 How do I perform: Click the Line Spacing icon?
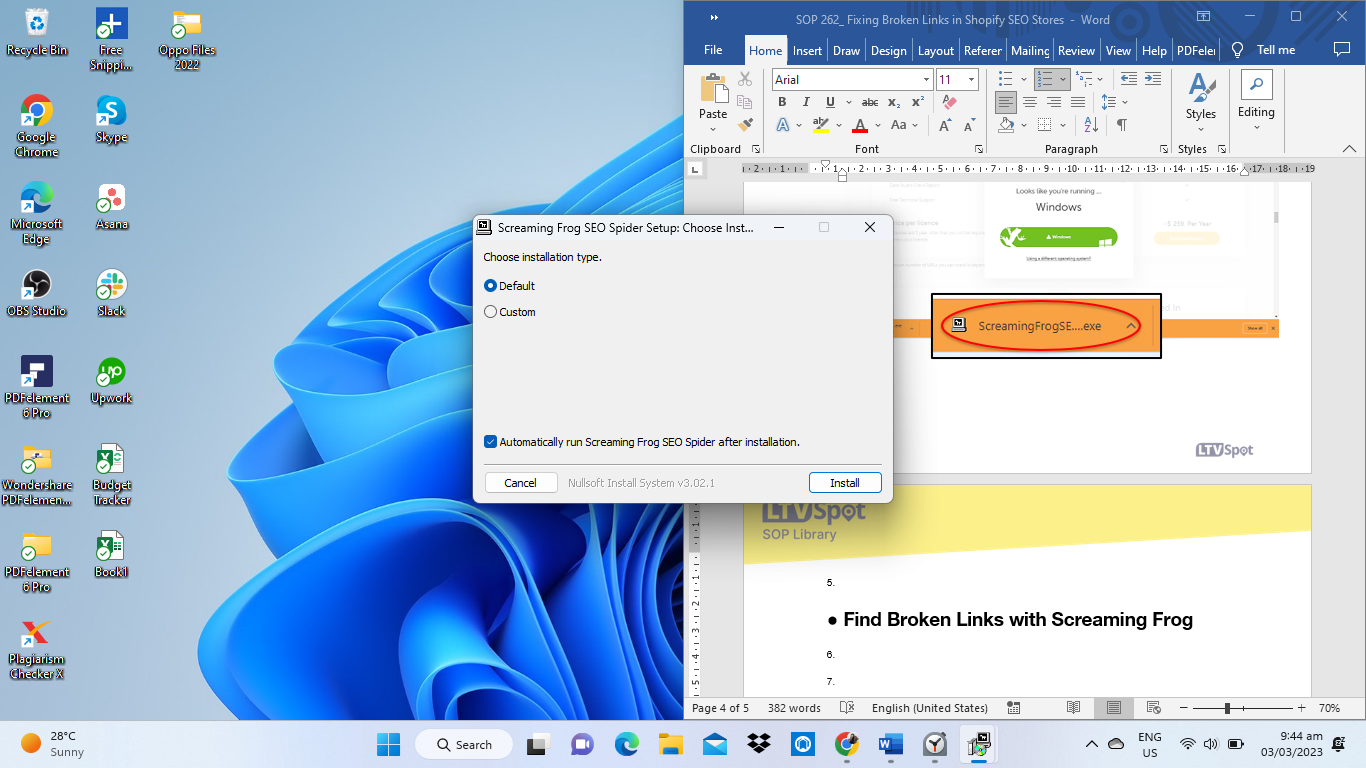point(1108,102)
